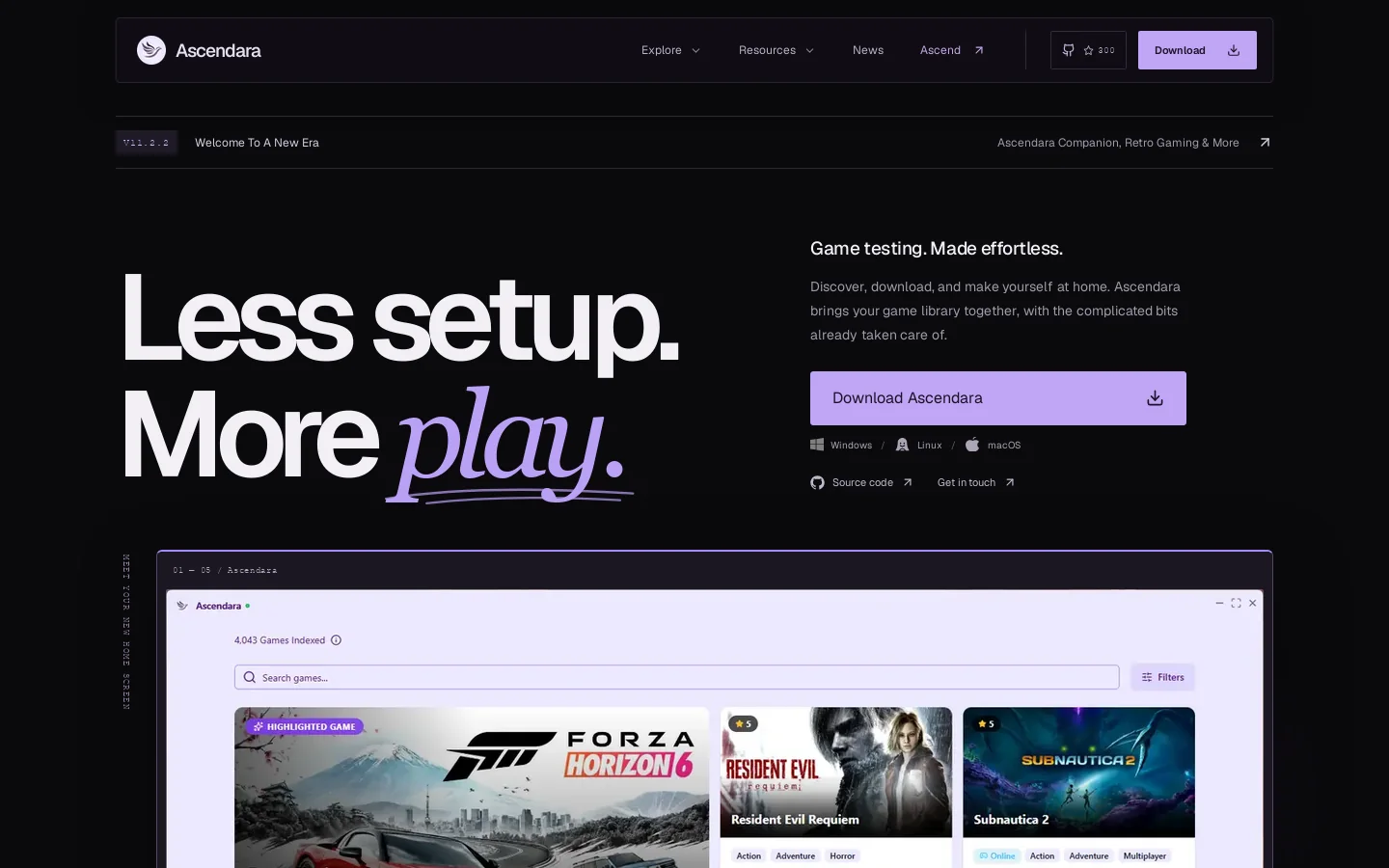Open the Welcome To A New Era announcement

(257, 143)
